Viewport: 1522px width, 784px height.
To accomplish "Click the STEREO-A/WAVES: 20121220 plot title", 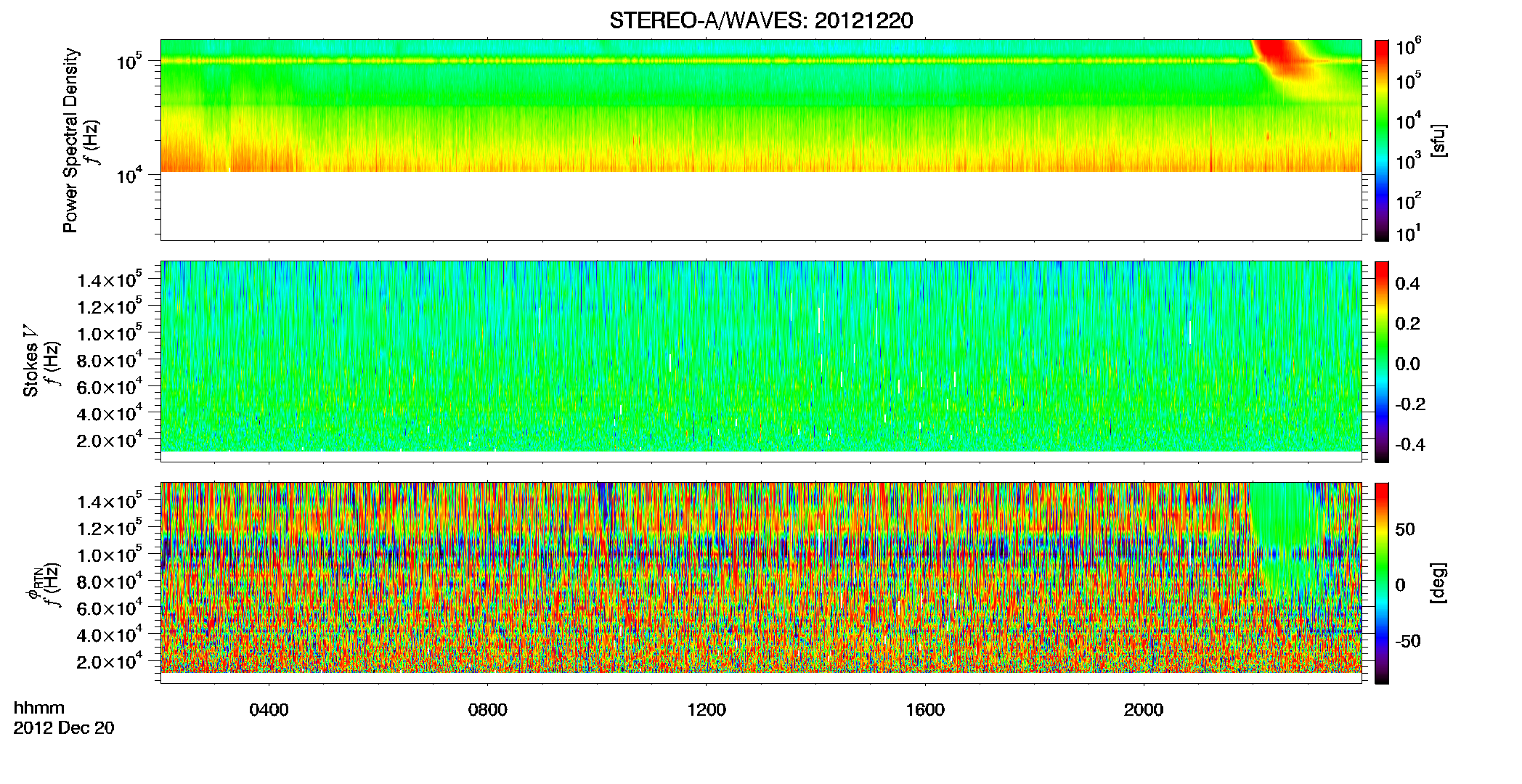I will coord(761,20).
